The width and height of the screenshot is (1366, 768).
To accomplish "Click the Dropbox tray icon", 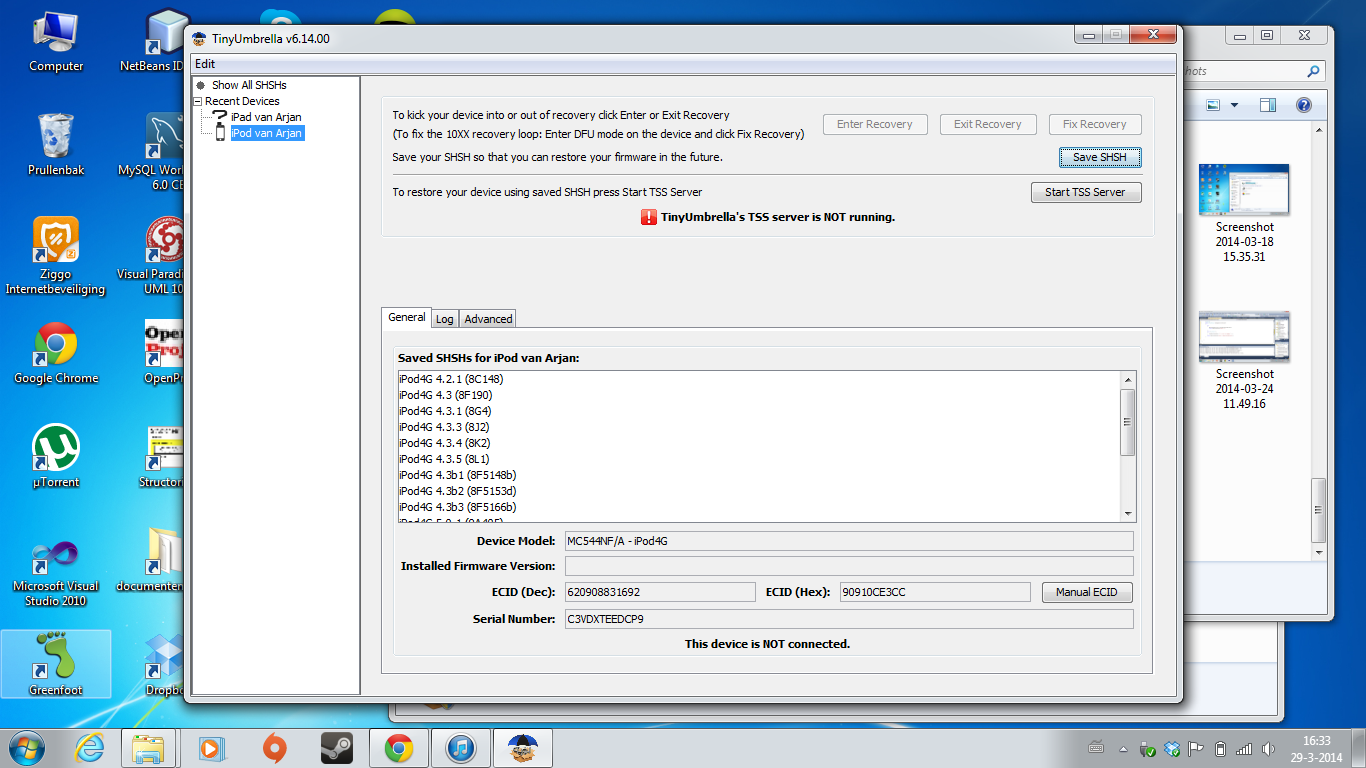I will pyautogui.click(x=1172, y=748).
